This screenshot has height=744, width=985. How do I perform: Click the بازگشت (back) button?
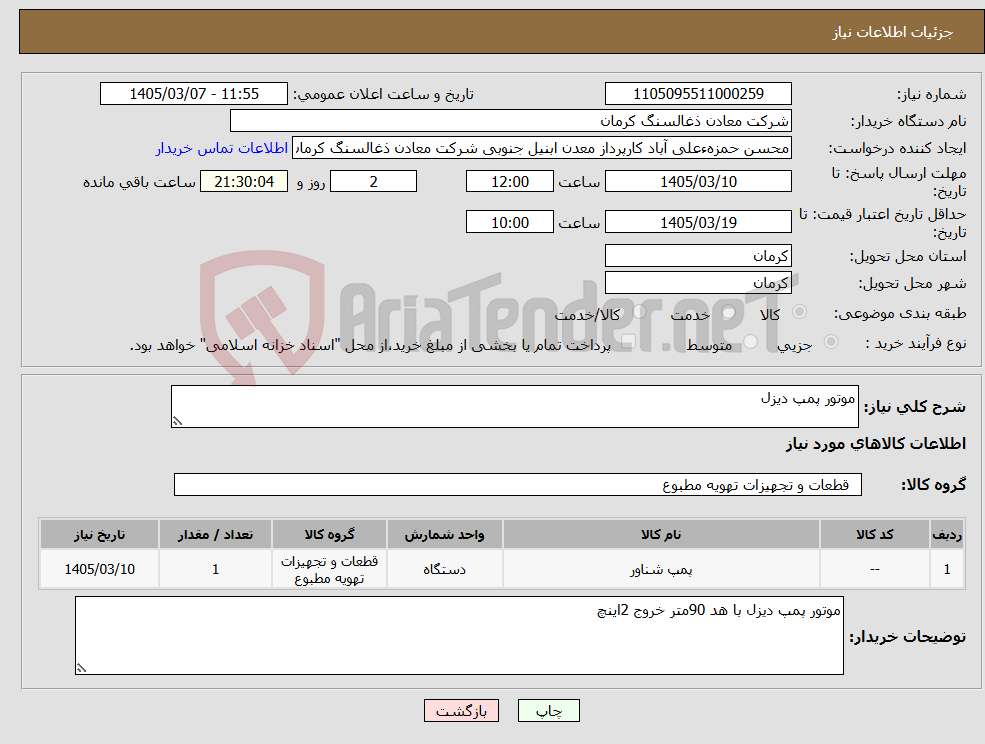point(461,711)
